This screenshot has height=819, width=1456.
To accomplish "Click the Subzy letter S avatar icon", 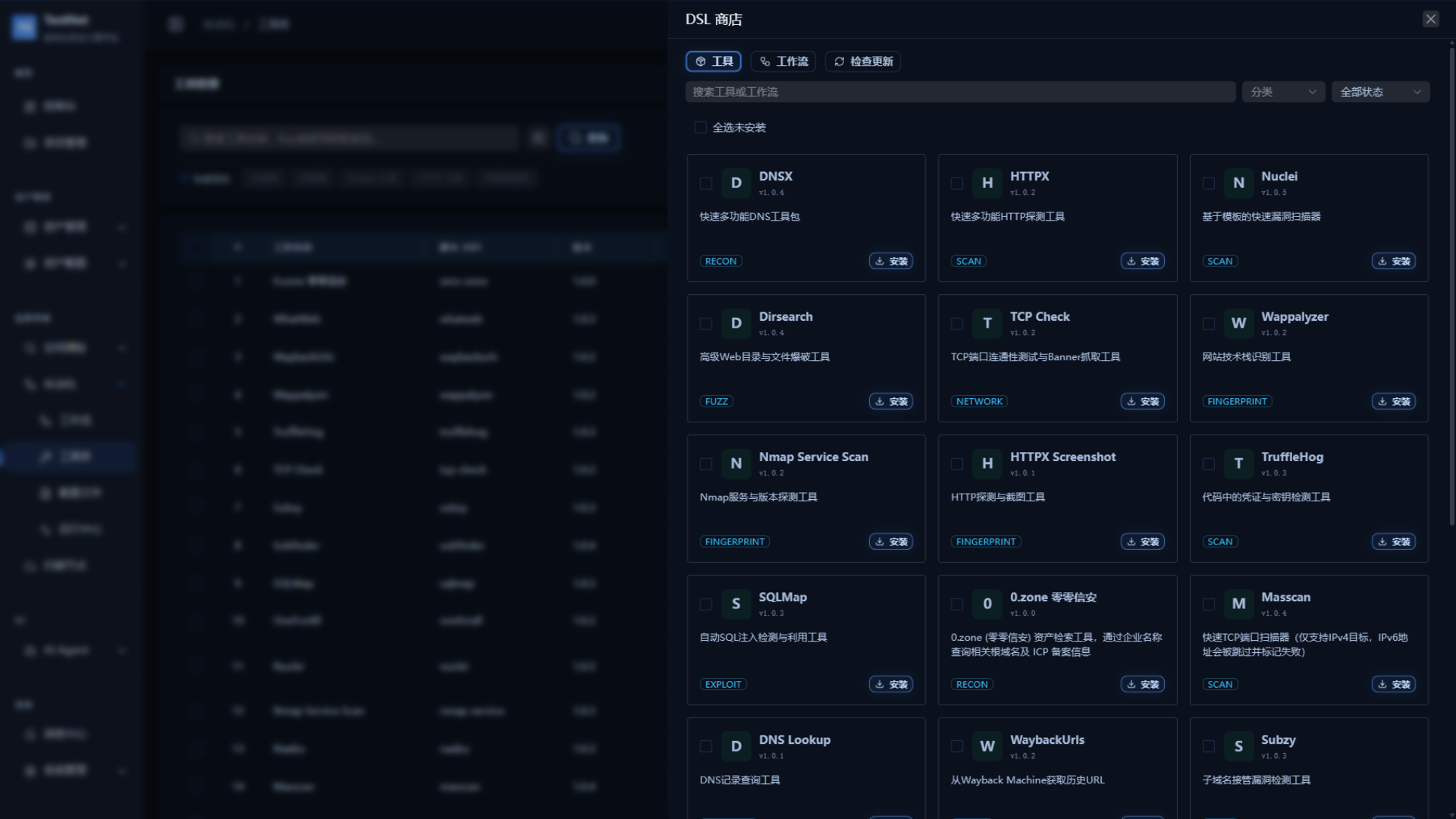I will [x=1238, y=746].
